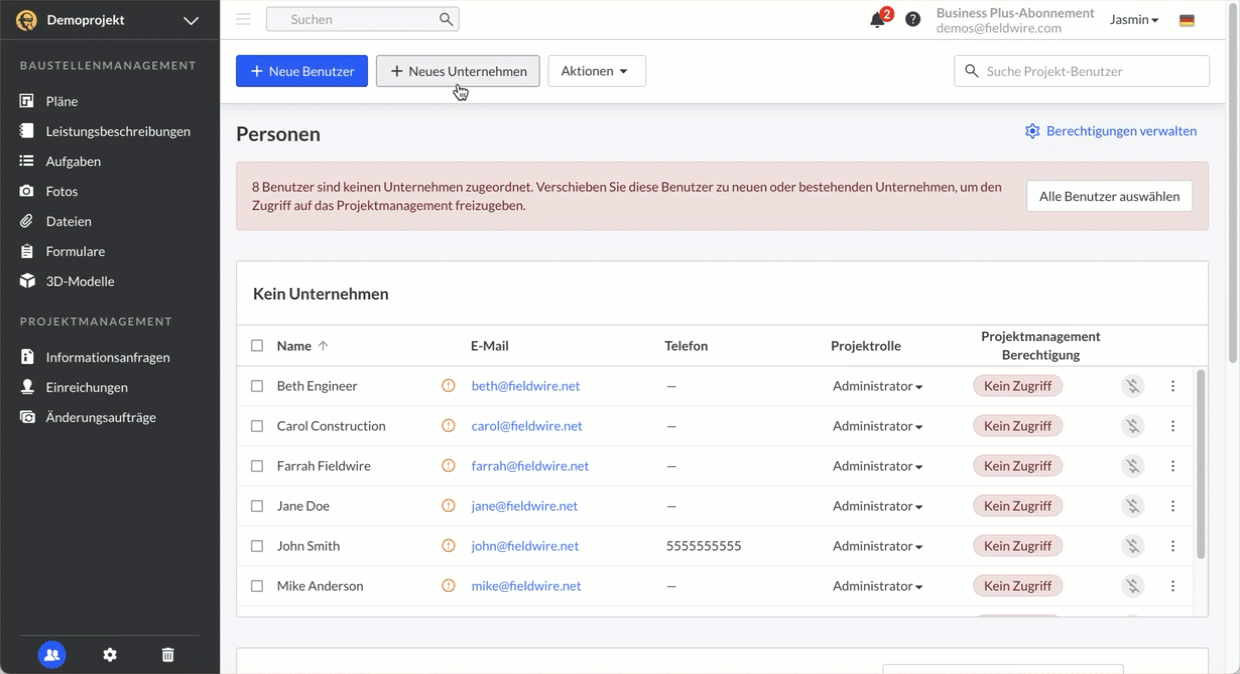Screen dimensions: 1240x674
Task: Click the Neue Benutzer button
Action: point(302,71)
